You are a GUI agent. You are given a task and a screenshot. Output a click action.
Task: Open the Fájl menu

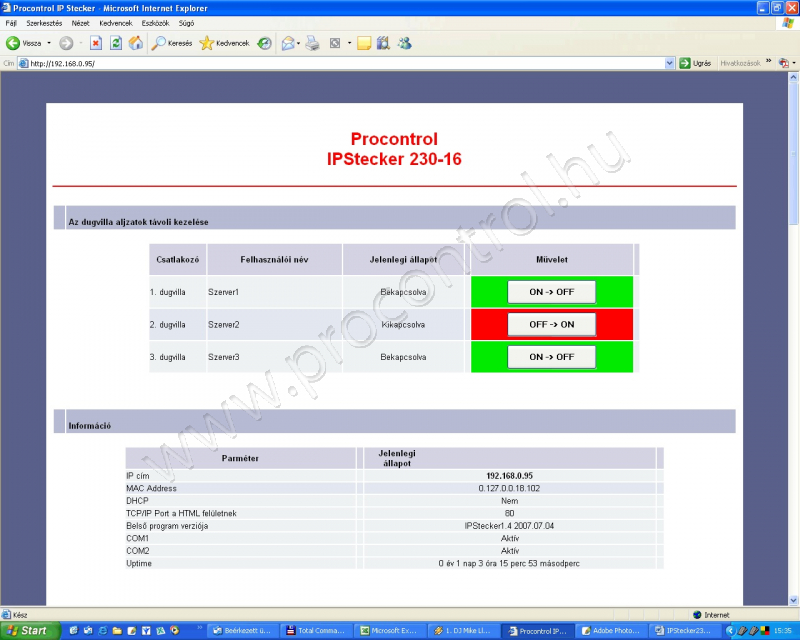click(11, 23)
